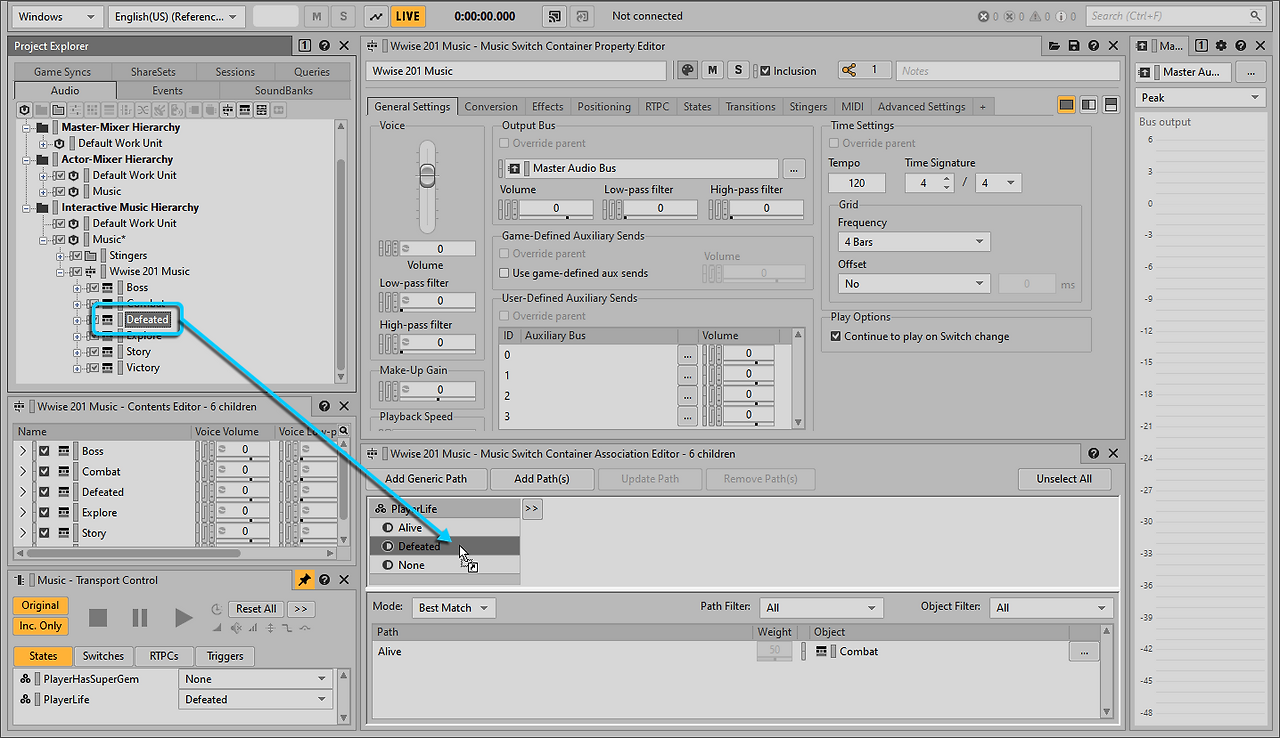Image resolution: width=1280 pixels, height=738 pixels.
Task: Stop playback in Transport Control
Action: pos(98,617)
